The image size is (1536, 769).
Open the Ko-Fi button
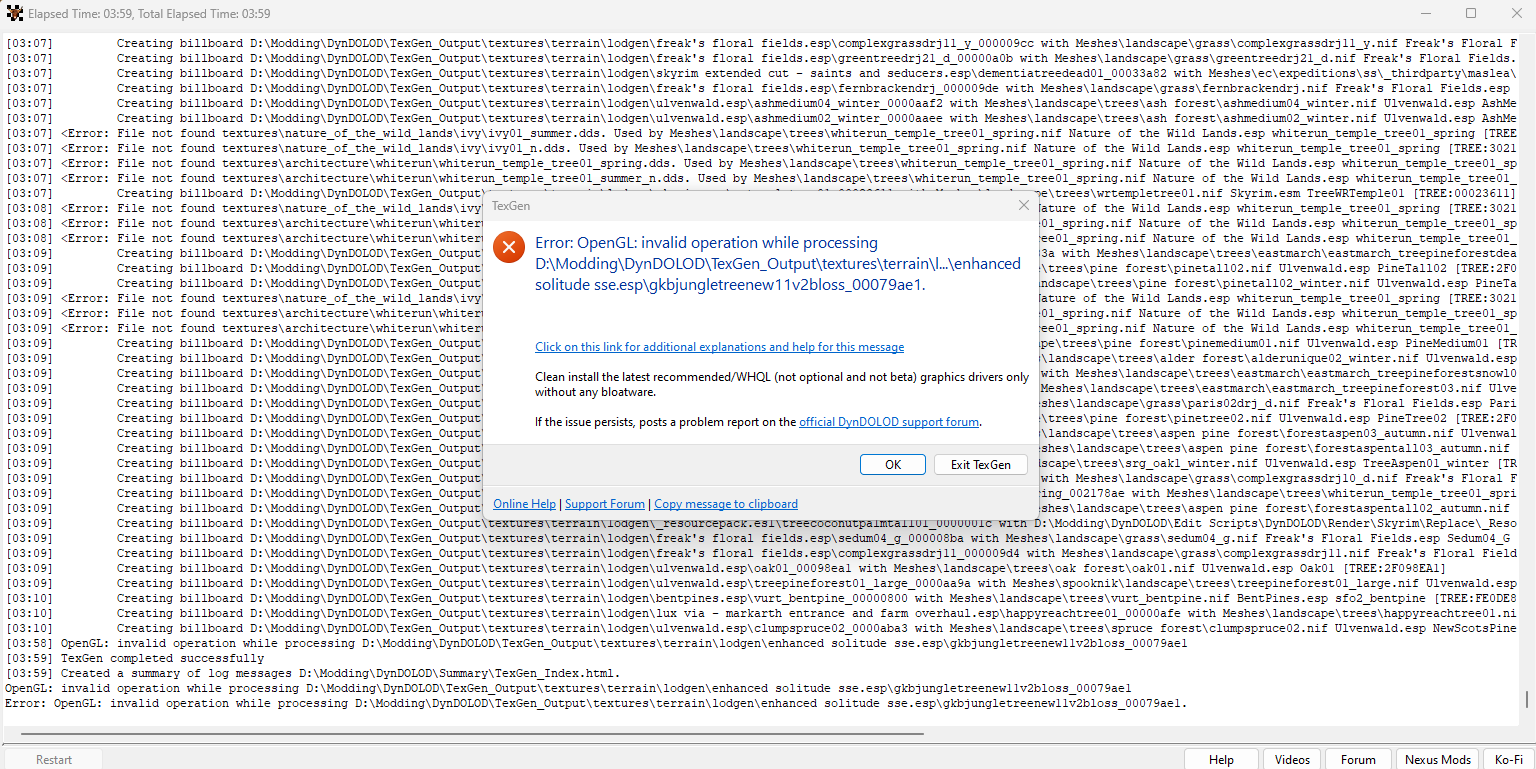(x=1509, y=759)
